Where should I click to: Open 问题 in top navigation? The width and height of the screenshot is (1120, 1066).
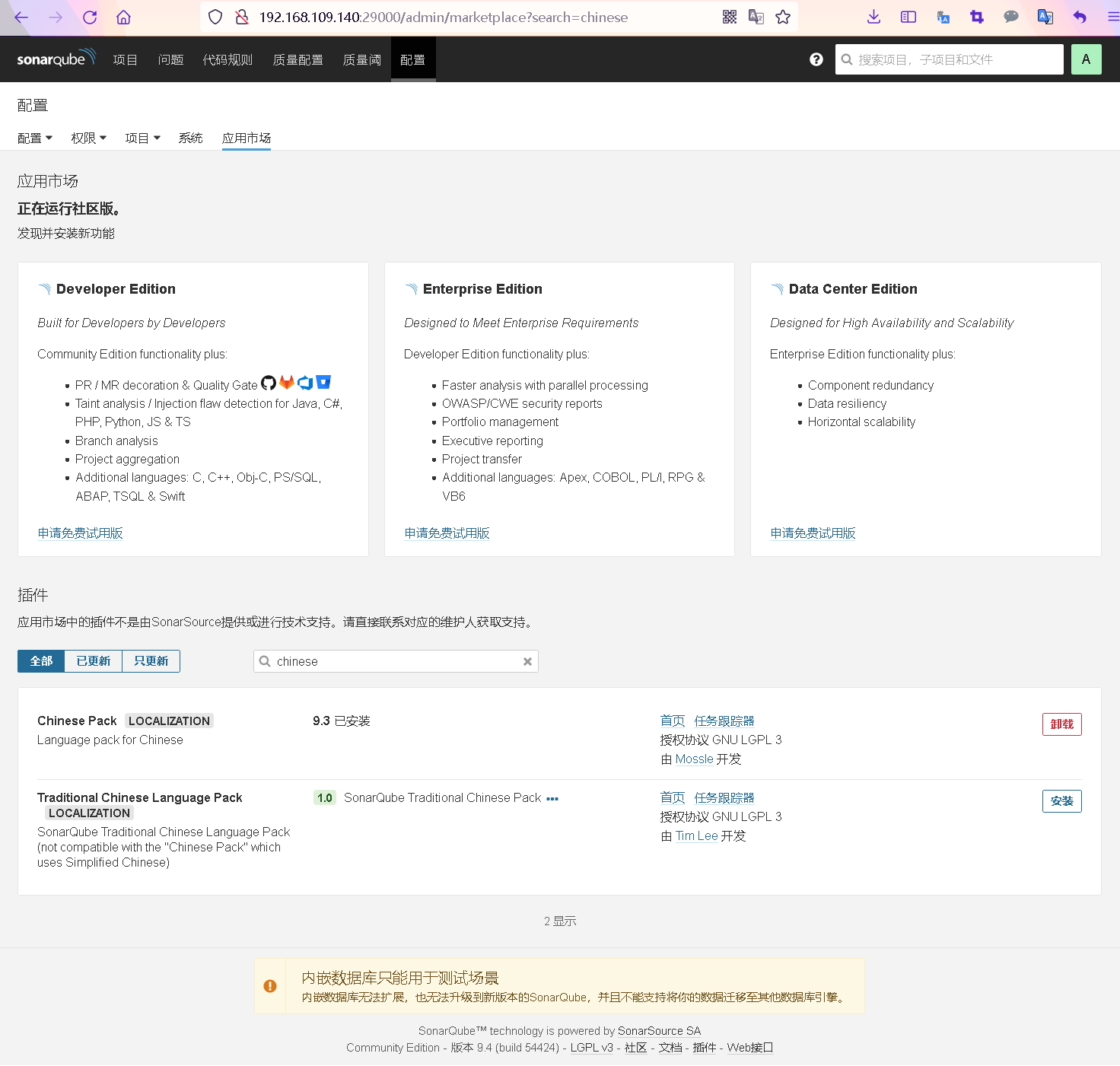[170, 59]
